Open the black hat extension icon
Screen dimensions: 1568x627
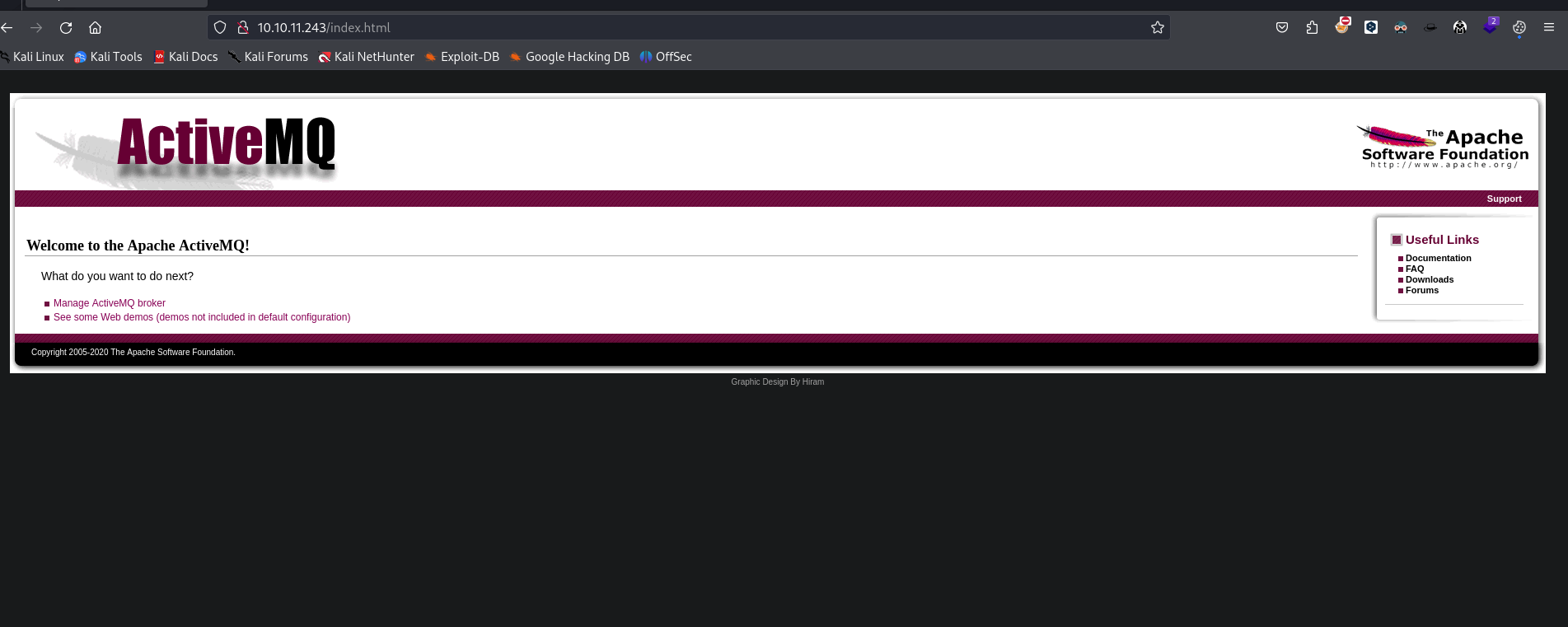1430,28
